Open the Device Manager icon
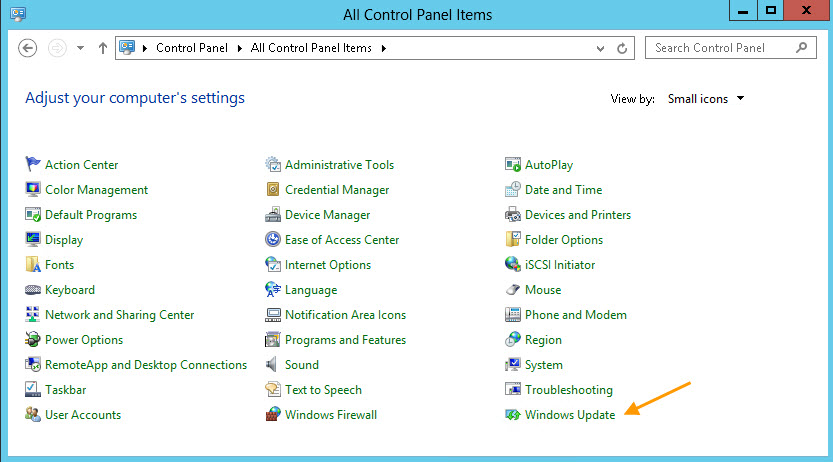 (273, 215)
